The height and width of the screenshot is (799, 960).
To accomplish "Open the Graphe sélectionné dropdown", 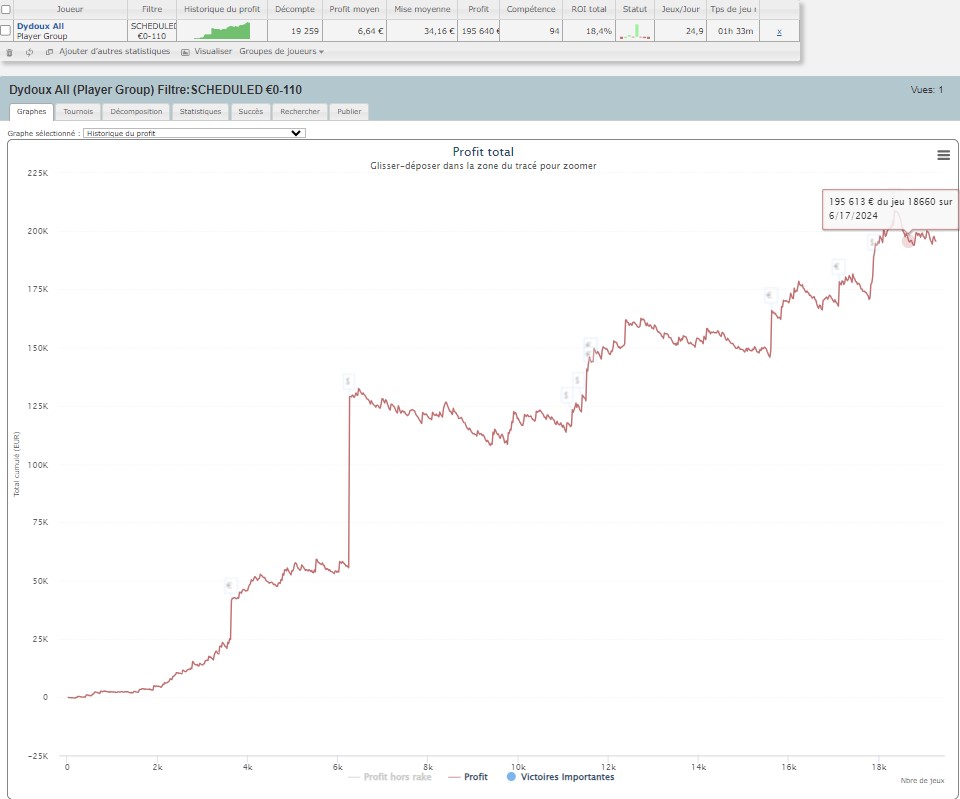I will tap(194, 133).
